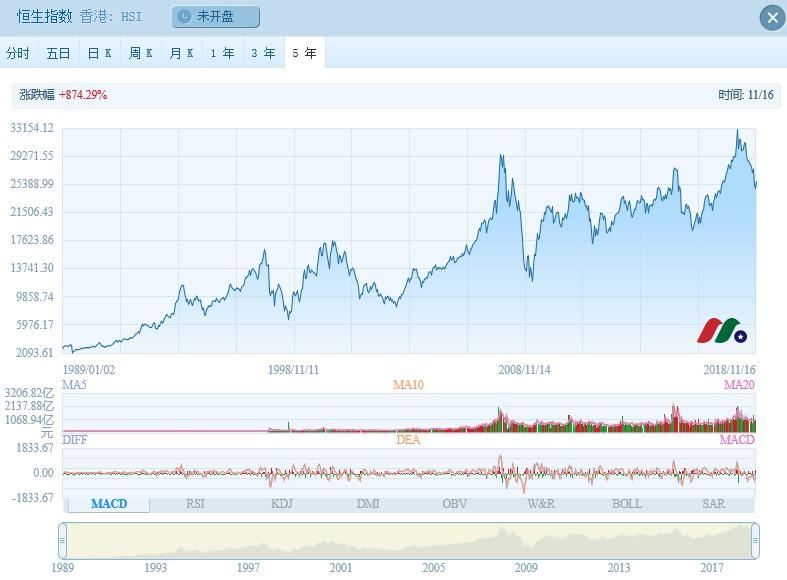The width and height of the screenshot is (787, 580).
Task: Close the chart panel with the X button
Action: pyautogui.click(x=772, y=18)
